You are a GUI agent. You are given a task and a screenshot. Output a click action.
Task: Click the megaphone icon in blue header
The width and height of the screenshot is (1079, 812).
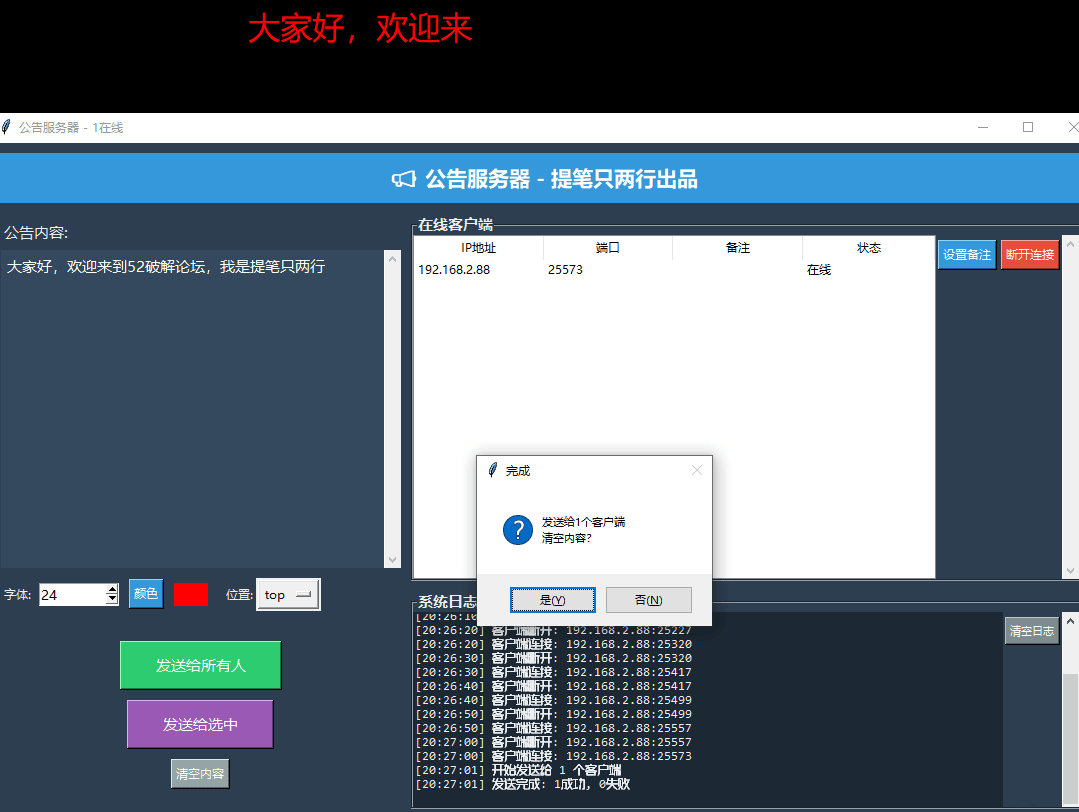tap(403, 179)
